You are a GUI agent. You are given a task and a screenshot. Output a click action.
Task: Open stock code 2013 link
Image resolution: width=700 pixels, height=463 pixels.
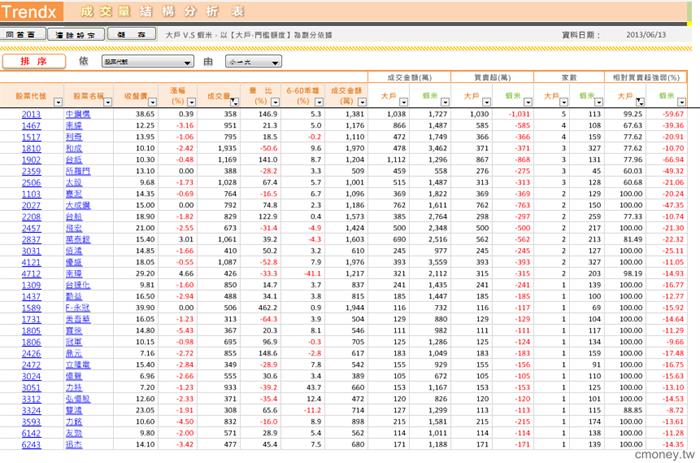click(x=31, y=115)
